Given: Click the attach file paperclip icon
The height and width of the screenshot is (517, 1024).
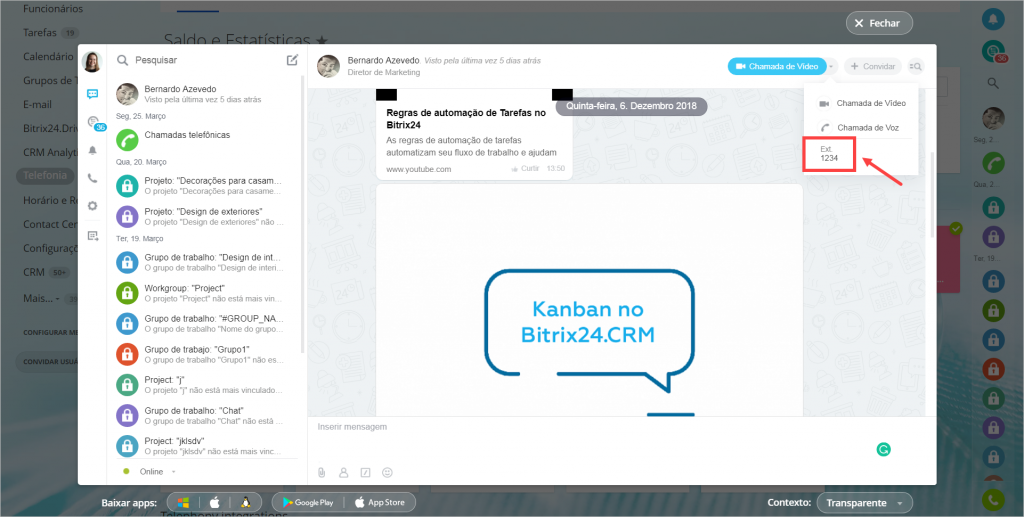Looking at the screenshot, I should [x=321, y=472].
